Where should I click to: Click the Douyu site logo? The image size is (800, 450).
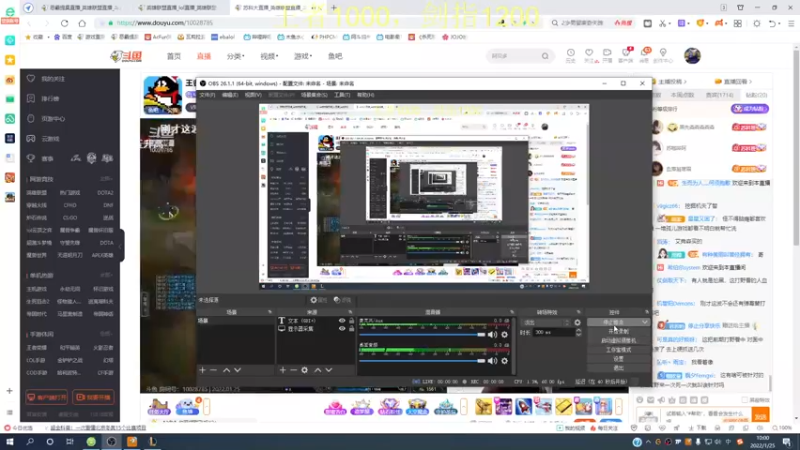click(x=126, y=56)
